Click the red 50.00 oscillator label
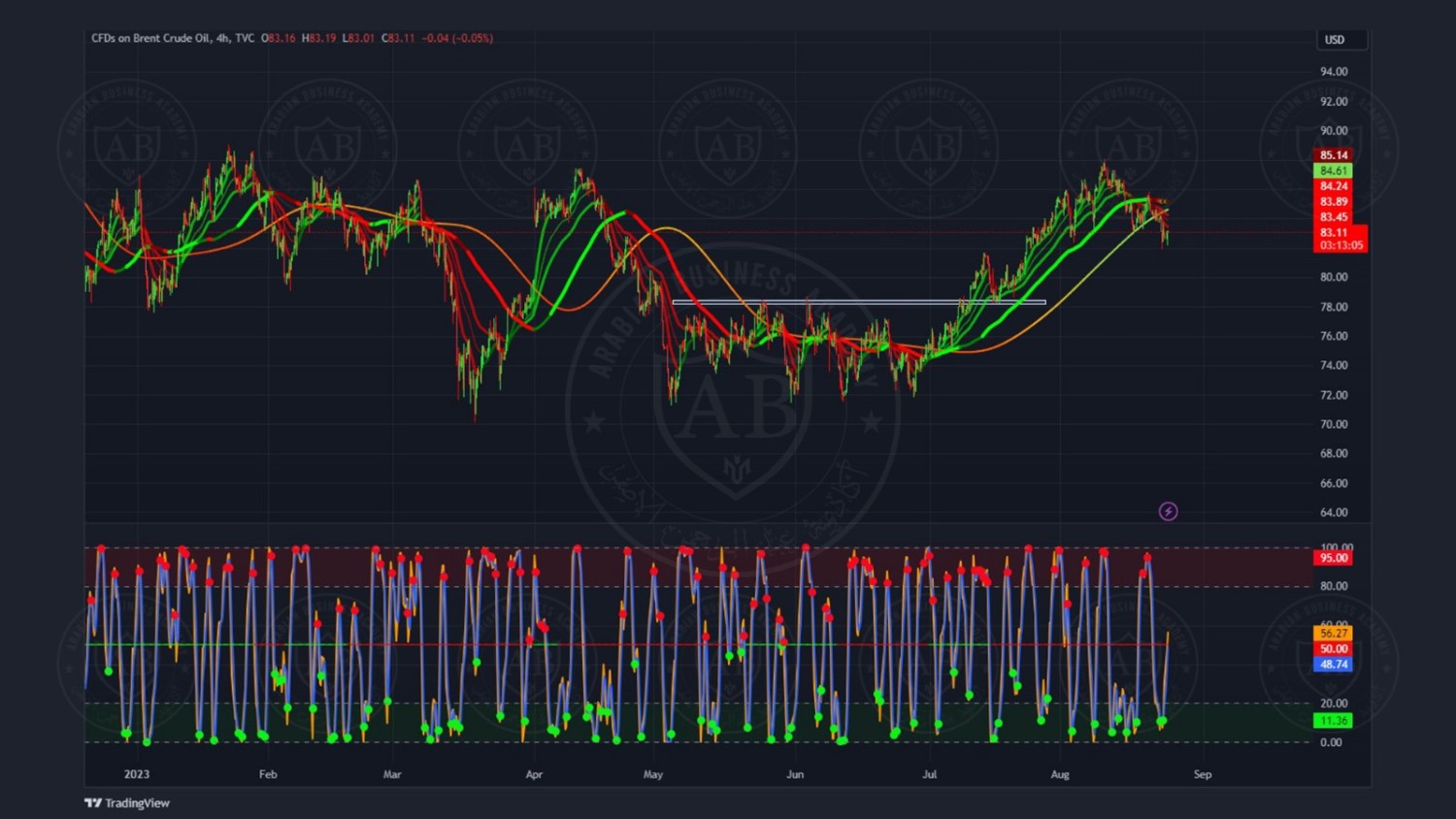1456x819 pixels. [1333, 649]
